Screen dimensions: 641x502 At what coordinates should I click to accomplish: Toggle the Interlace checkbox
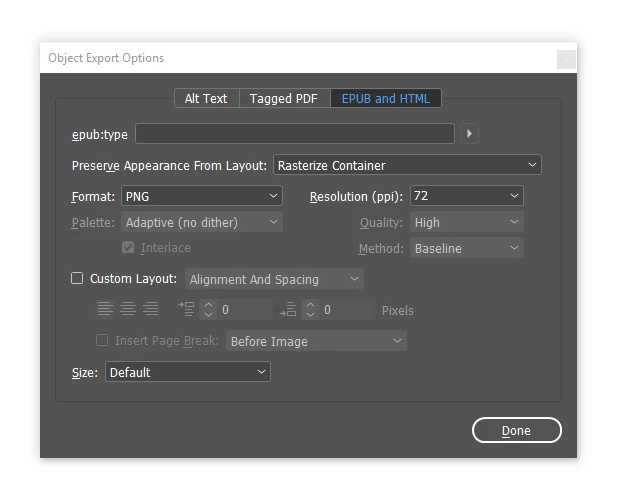(128, 247)
